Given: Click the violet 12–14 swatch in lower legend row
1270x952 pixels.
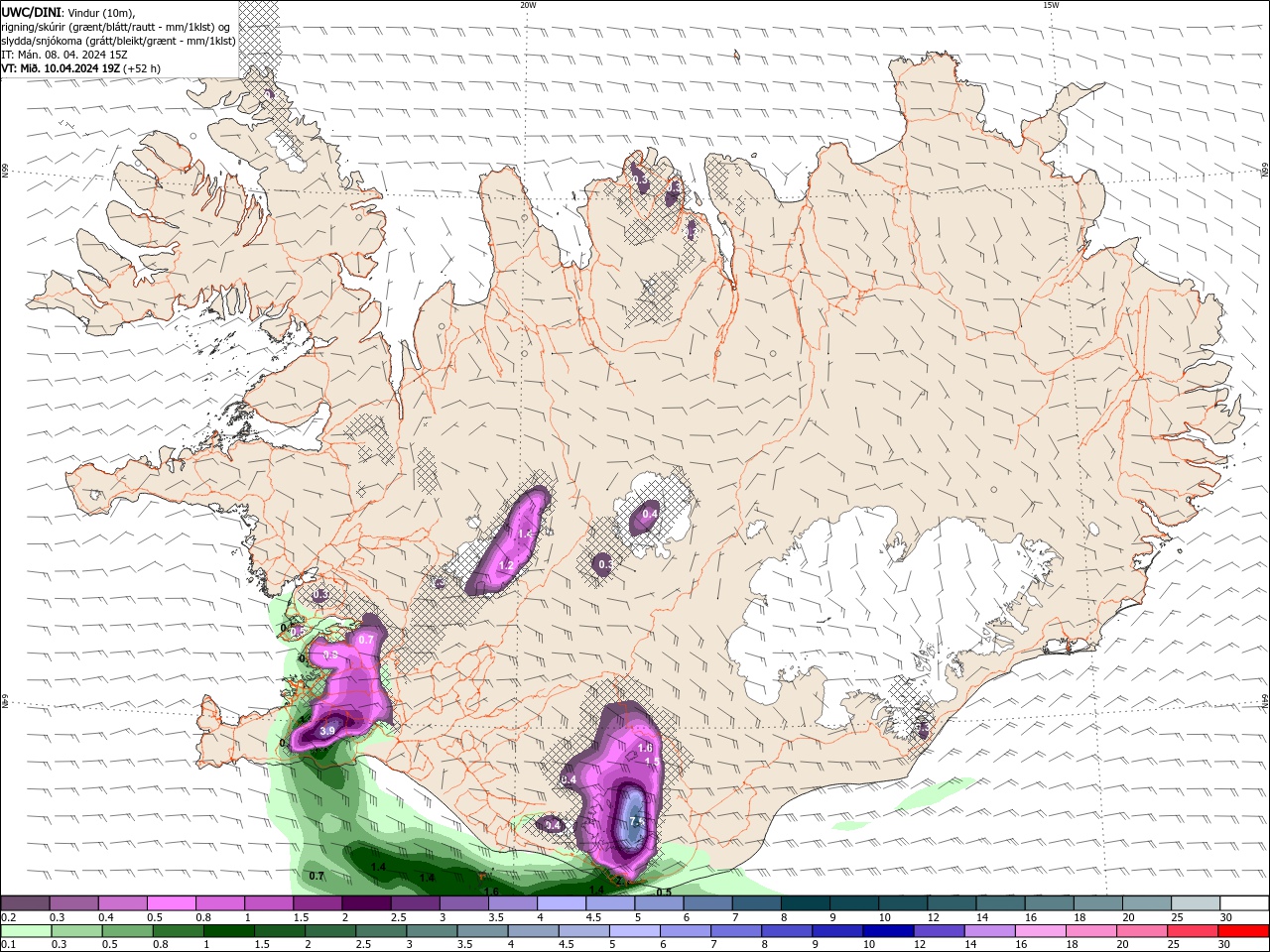Looking at the screenshot, I should click(x=940, y=931).
